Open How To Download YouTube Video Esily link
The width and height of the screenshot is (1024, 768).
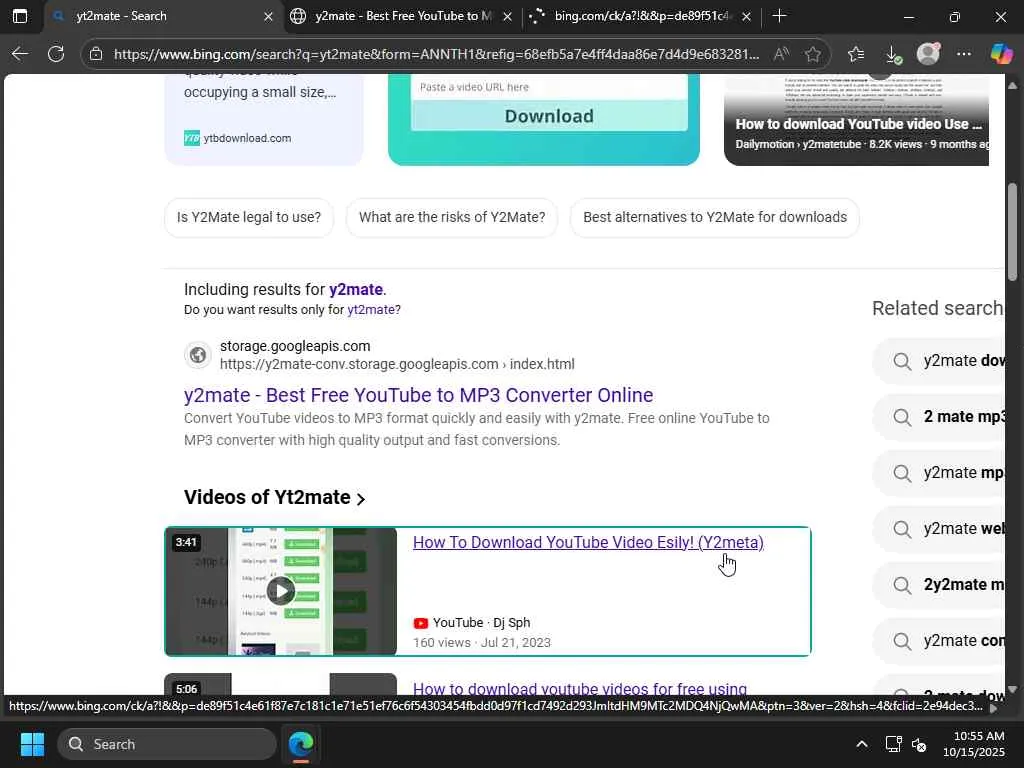[x=588, y=543]
